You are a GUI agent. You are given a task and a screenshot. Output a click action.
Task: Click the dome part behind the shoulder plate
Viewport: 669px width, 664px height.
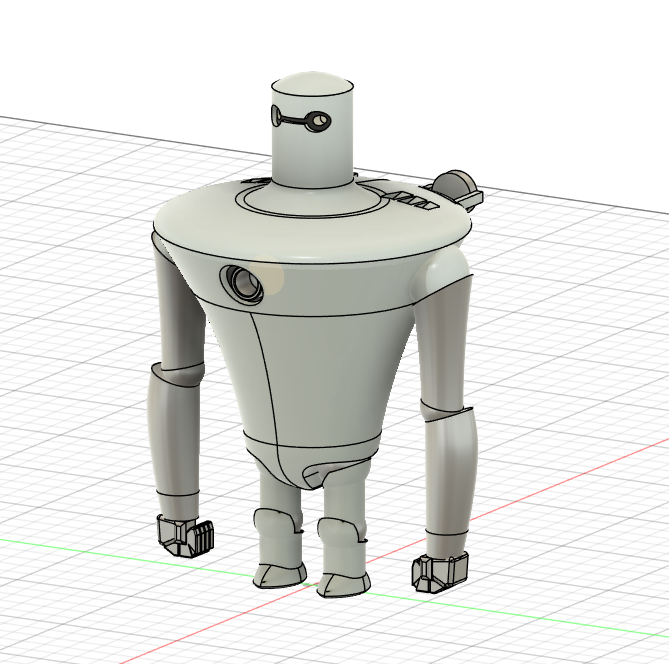coord(455,190)
